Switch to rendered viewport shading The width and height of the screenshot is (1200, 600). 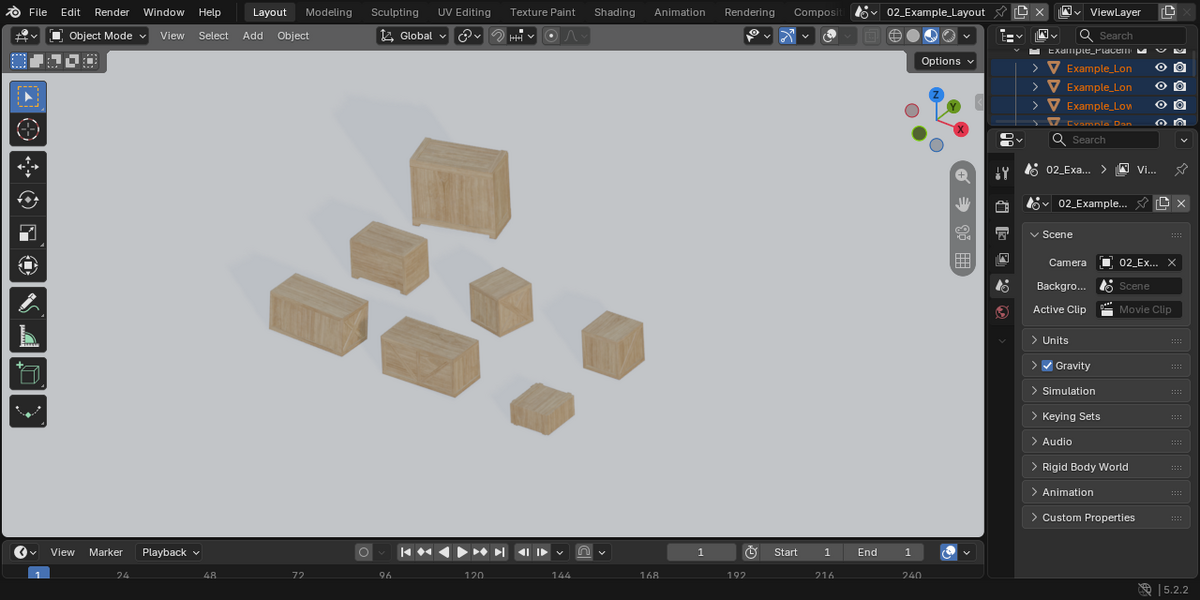[949, 36]
